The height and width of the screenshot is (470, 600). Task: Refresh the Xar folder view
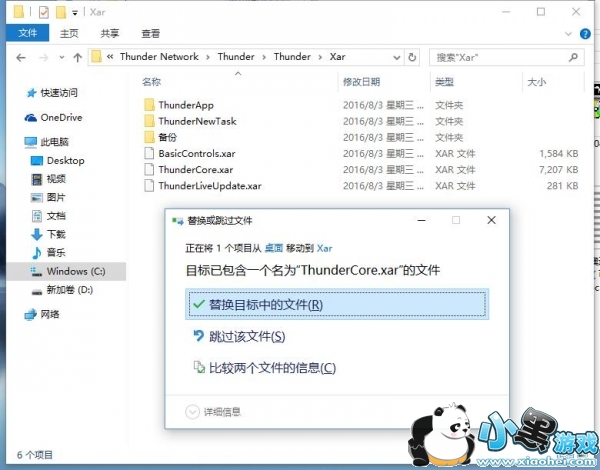(x=412, y=57)
